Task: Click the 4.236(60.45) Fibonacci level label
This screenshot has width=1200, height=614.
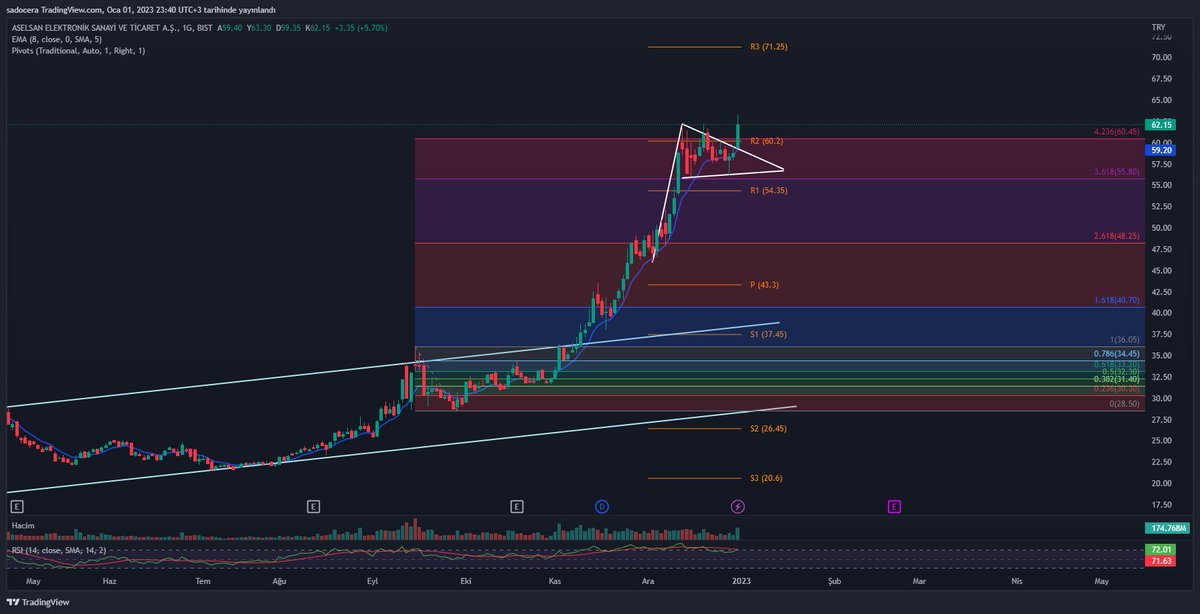Action: coord(1116,132)
